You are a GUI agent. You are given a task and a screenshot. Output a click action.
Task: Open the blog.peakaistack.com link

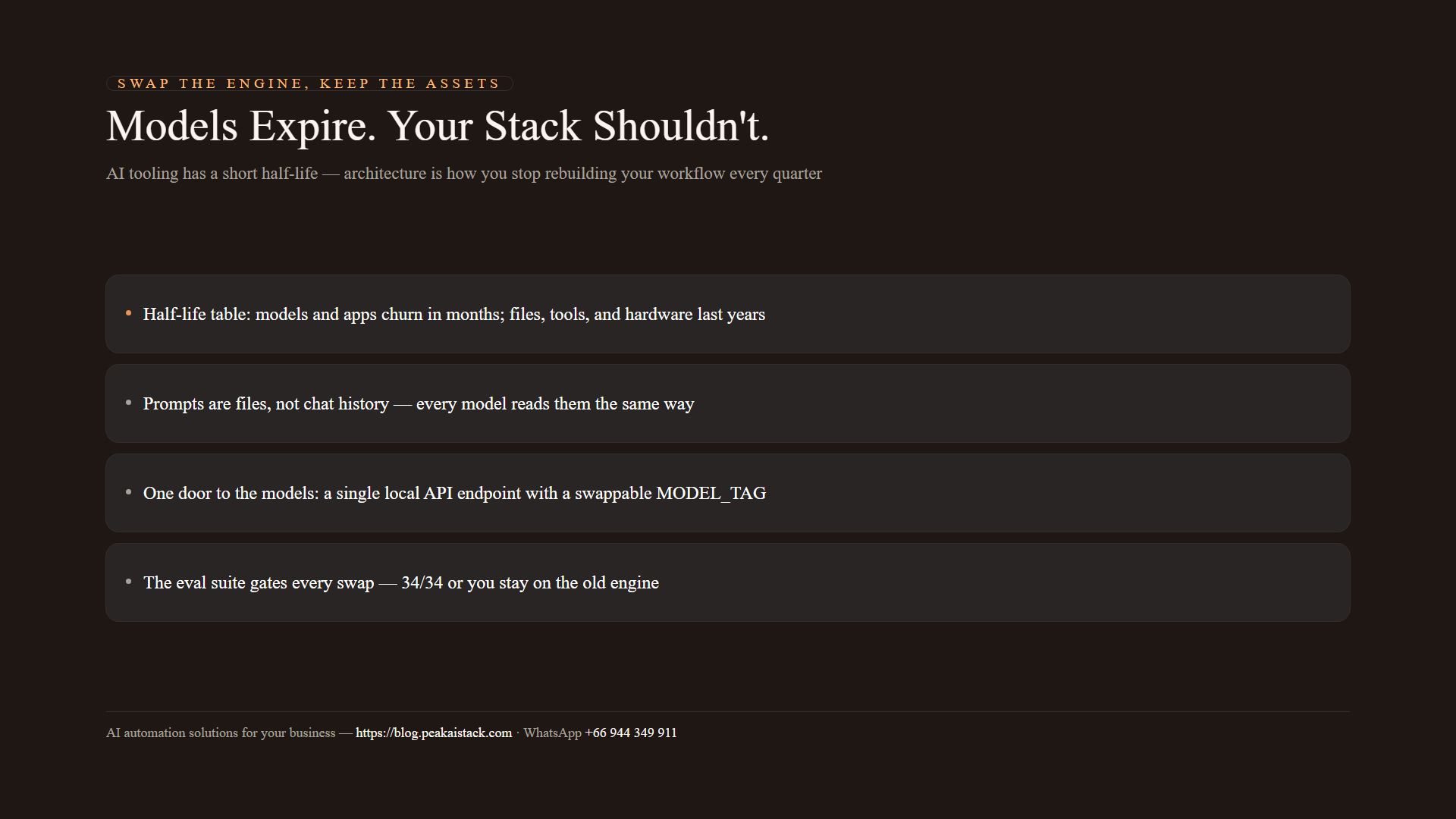tap(434, 733)
